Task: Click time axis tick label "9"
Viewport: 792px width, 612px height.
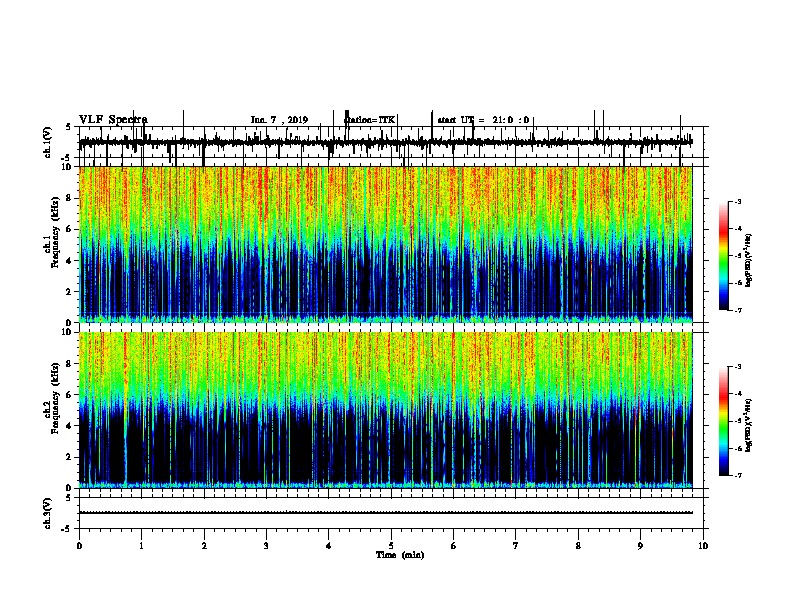Action: pos(640,546)
